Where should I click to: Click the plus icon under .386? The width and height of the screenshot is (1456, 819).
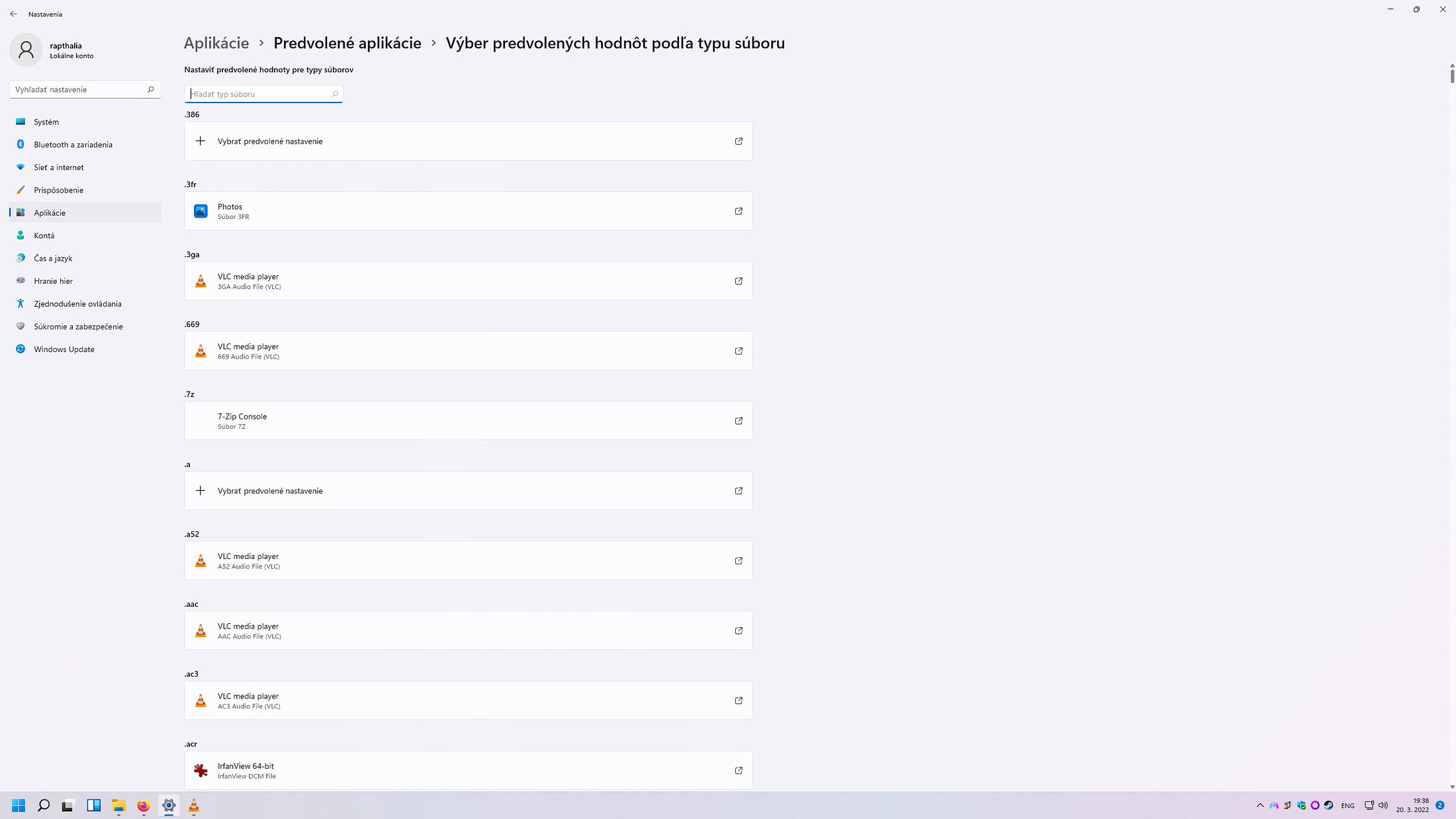pos(201,141)
